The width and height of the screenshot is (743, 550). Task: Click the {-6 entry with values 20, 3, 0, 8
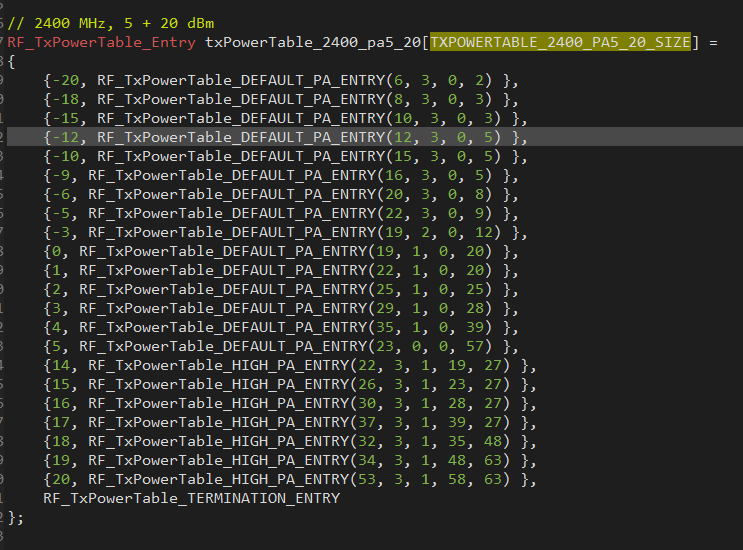281,194
